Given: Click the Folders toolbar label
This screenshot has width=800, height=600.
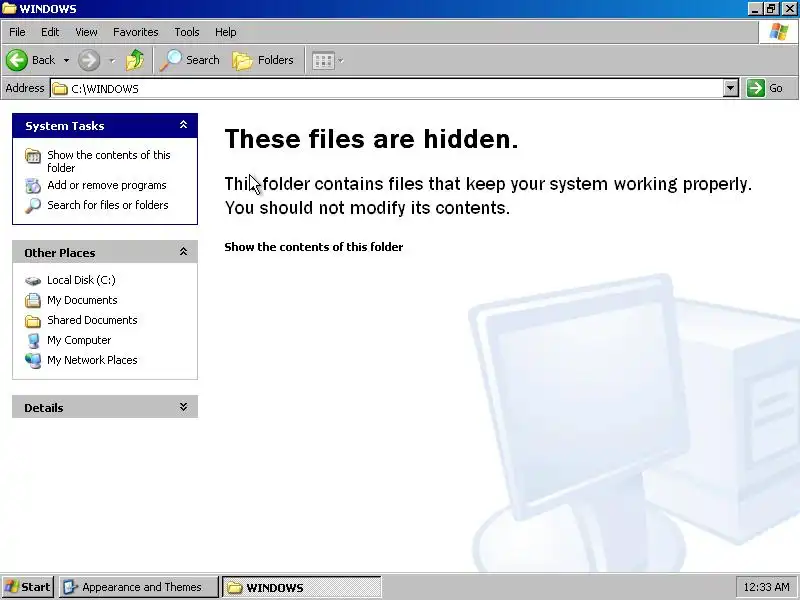Looking at the screenshot, I should 276,60.
